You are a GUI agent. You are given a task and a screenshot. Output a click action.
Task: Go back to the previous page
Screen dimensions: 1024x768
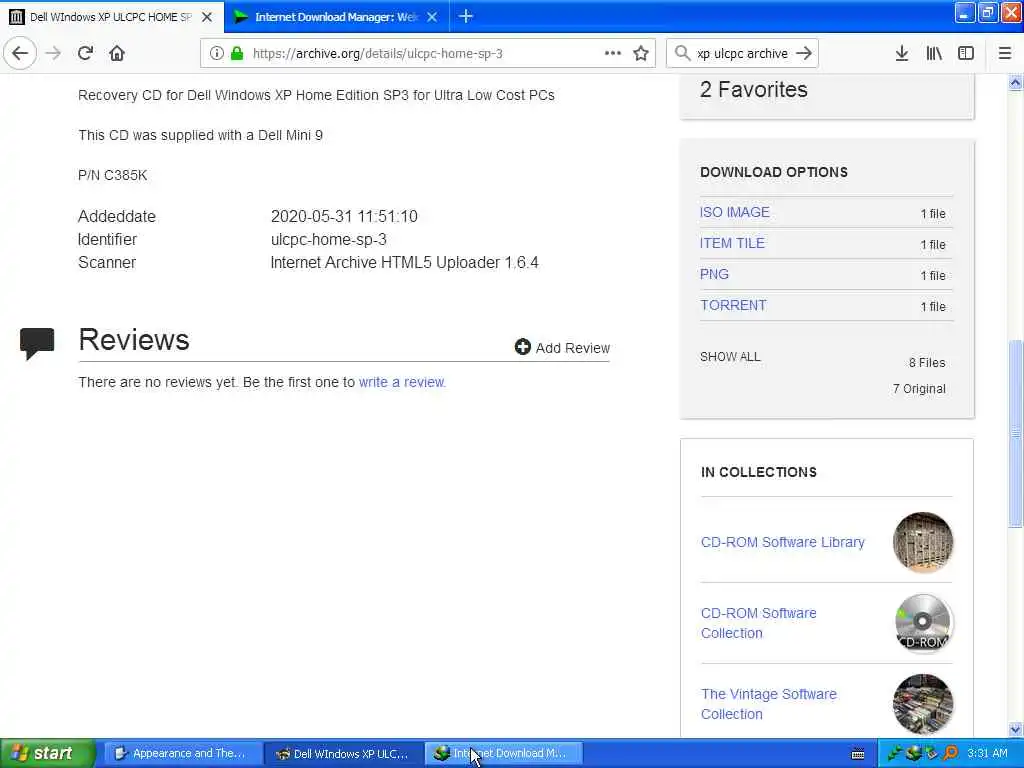[20, 54]
